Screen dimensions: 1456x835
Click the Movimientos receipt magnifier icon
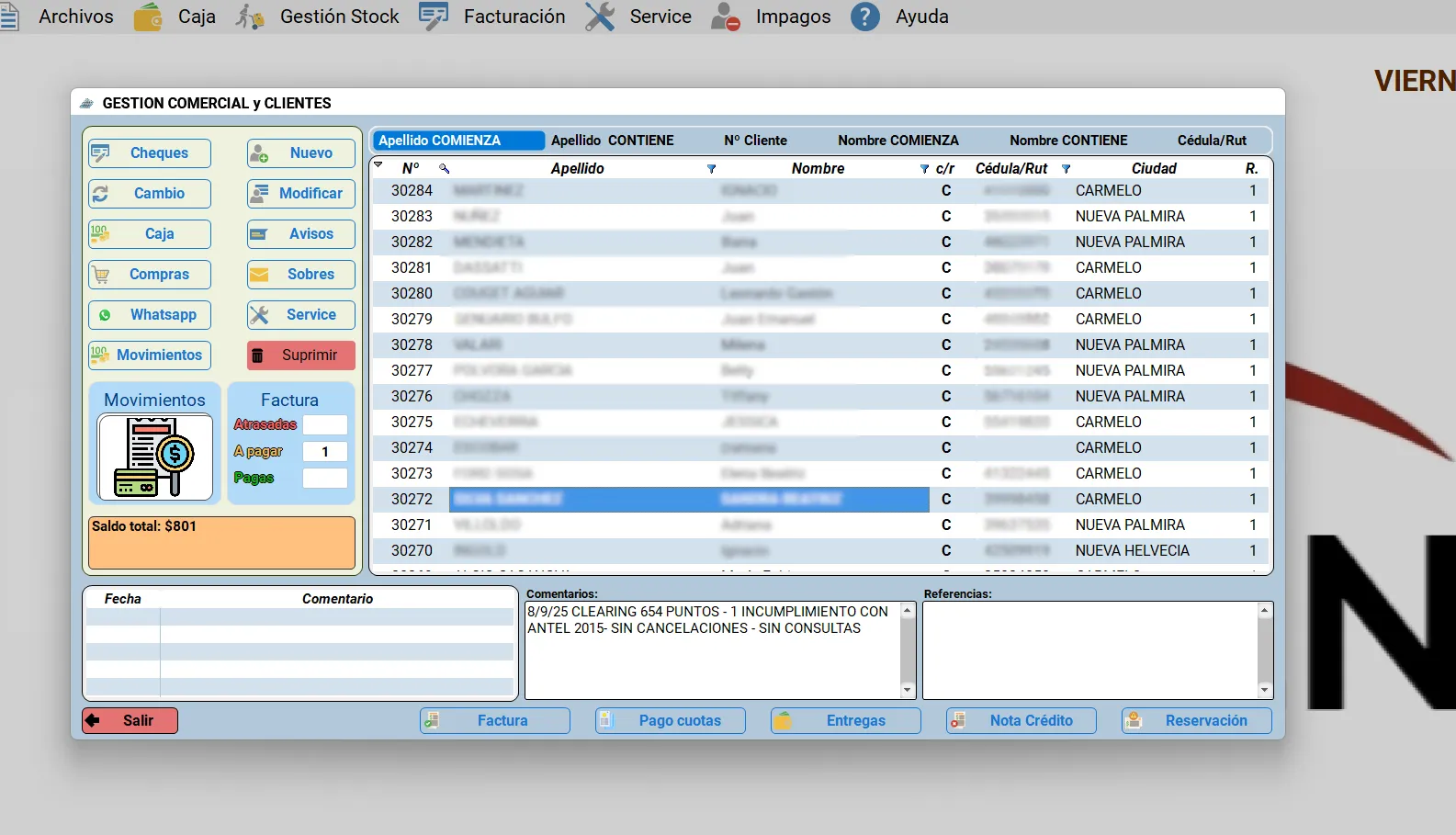[154, 457]
